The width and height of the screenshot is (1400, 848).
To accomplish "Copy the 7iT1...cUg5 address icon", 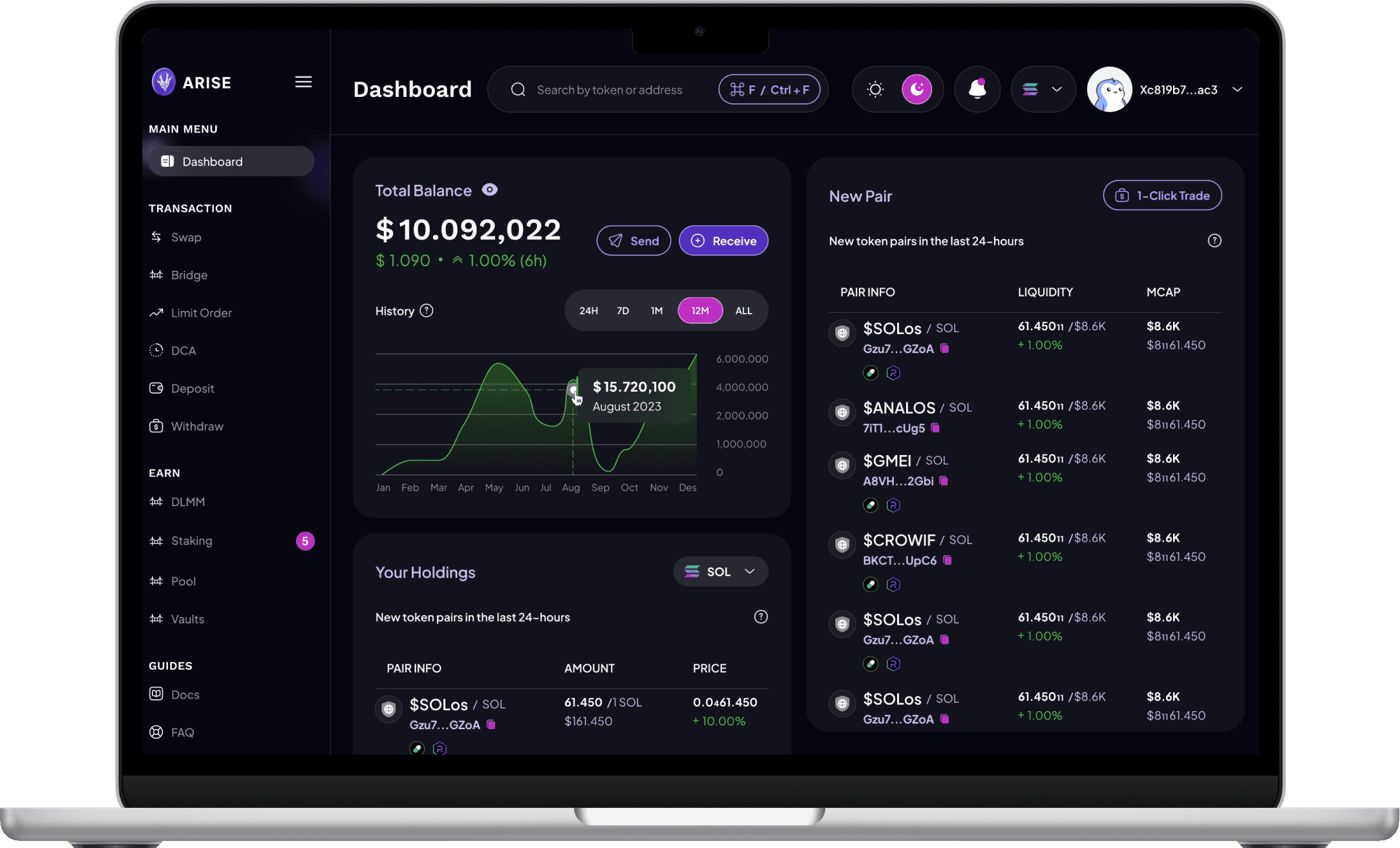I will (935, 428).
